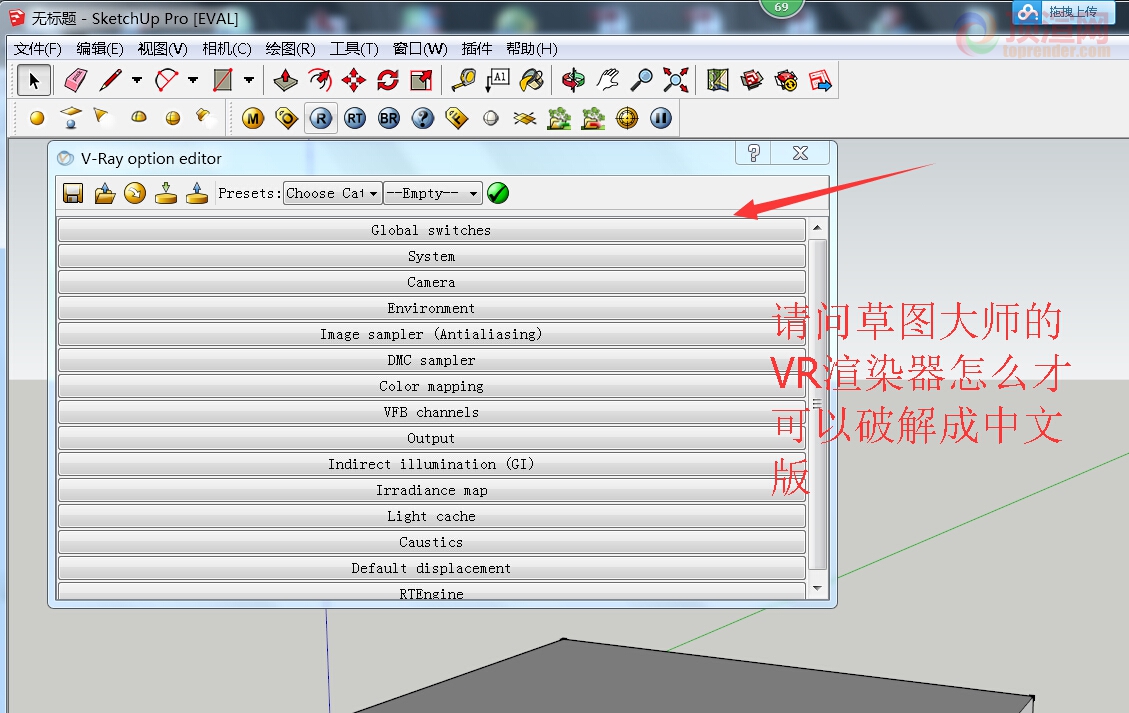Select the Orbit tool

click(573, 80)
